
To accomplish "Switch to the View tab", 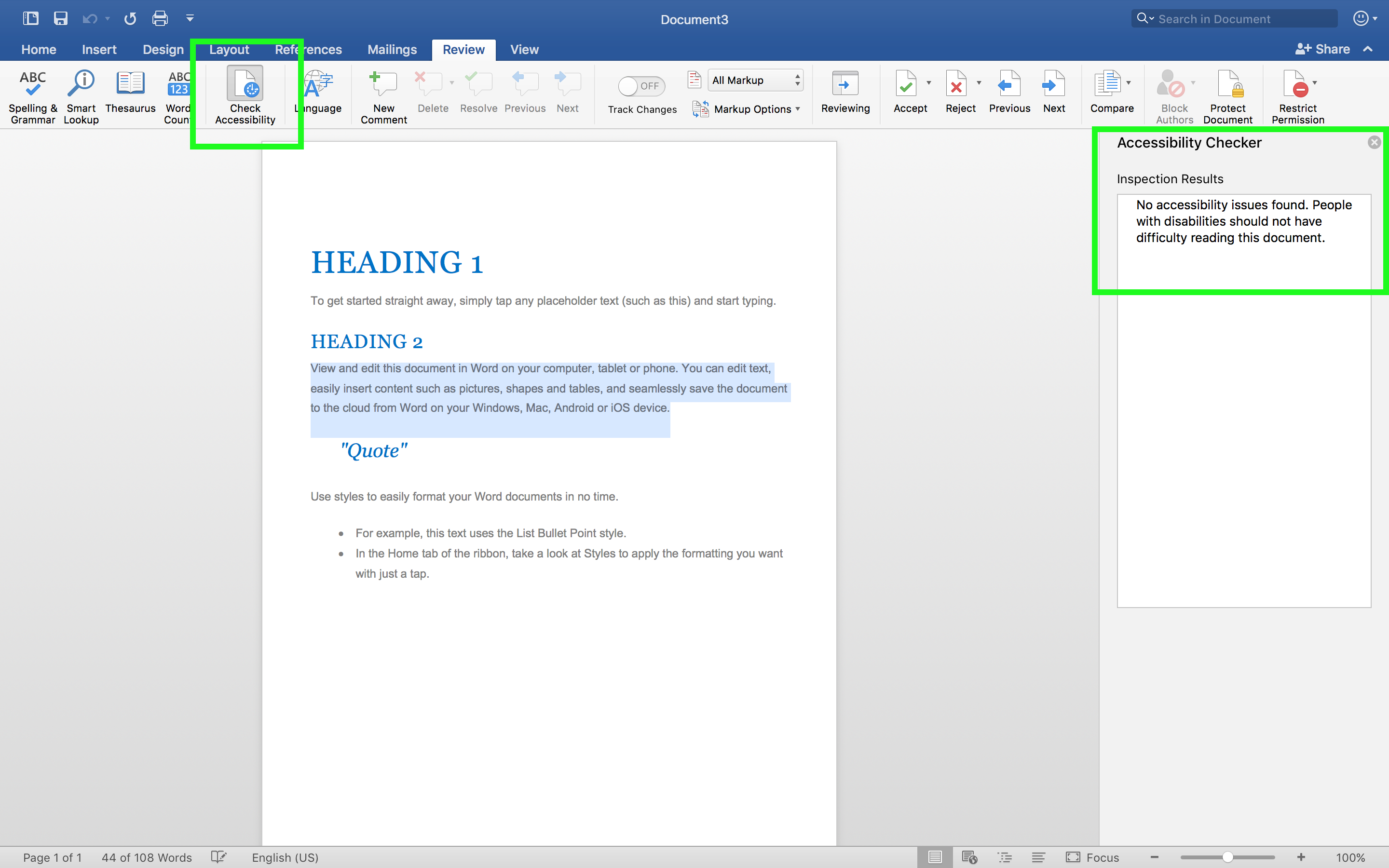I will pyautogui.click(x=524, y=49).
